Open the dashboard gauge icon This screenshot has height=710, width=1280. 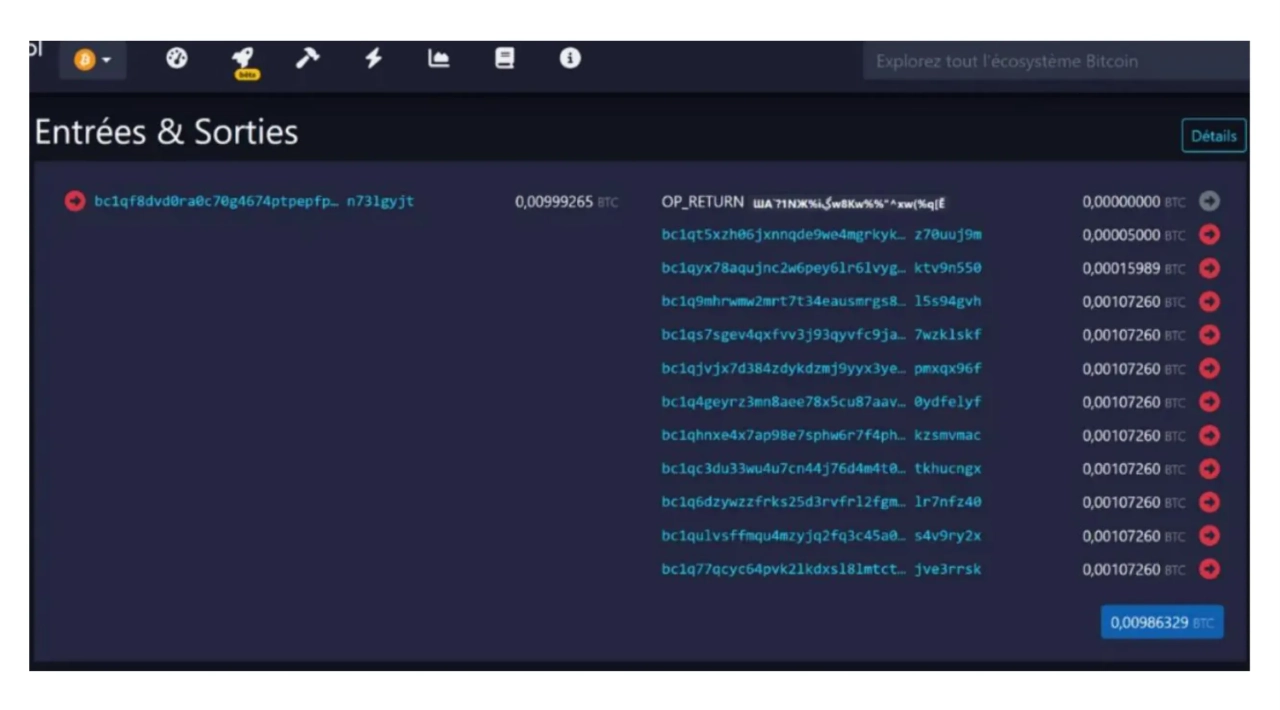[x=177, y=59]
